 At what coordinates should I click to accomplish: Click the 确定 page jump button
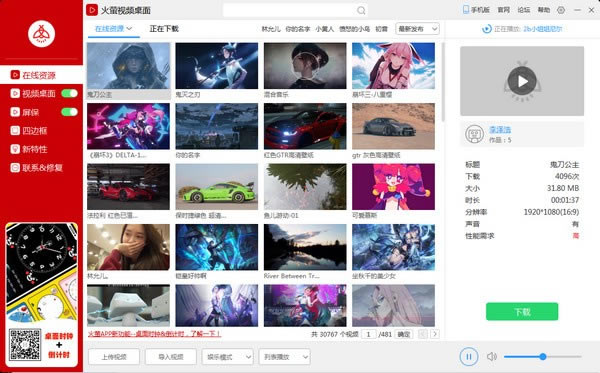pyautogui.click(x=403, y=334)
